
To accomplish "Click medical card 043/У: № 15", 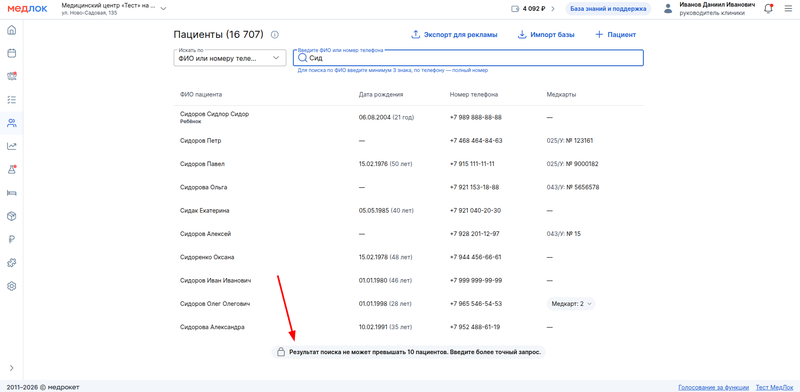I will click(x=563, y=234).
